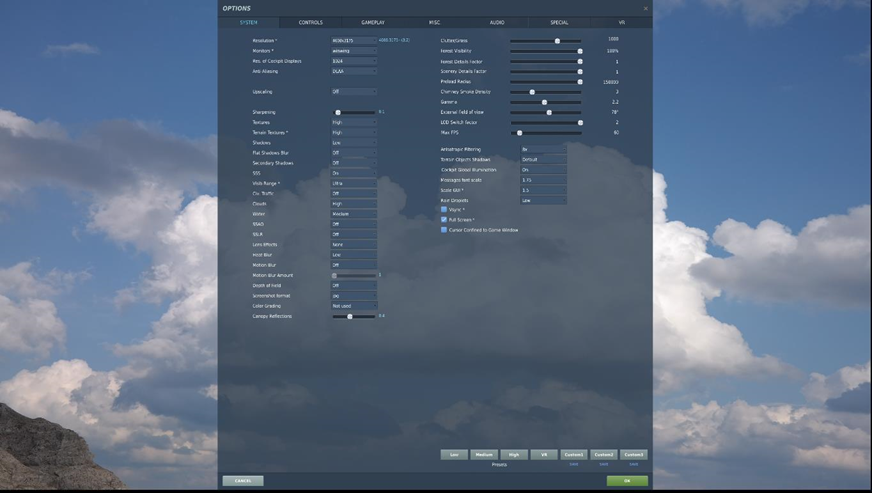
Task: Click SAVE link under Custom1
Action: pos(574,464)
